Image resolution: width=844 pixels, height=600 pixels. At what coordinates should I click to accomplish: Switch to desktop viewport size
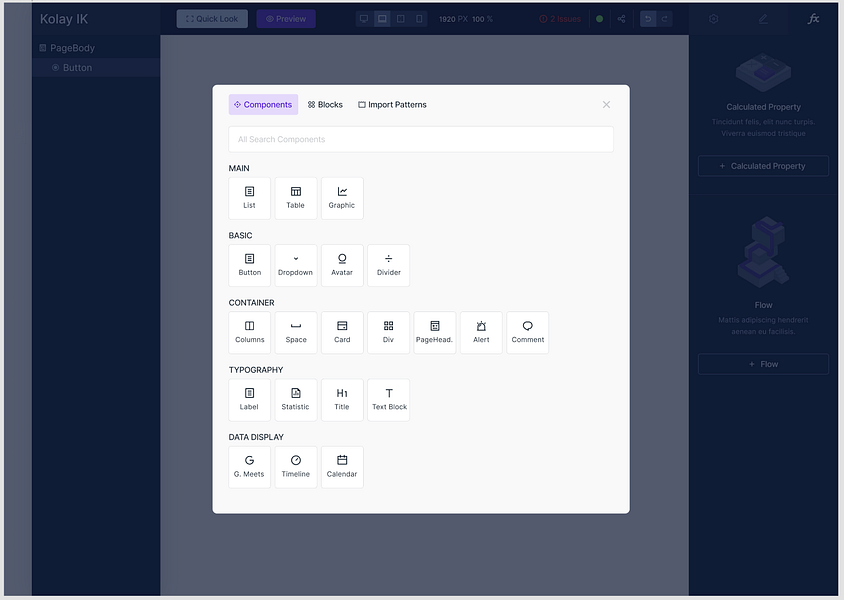tap(364, 18)
